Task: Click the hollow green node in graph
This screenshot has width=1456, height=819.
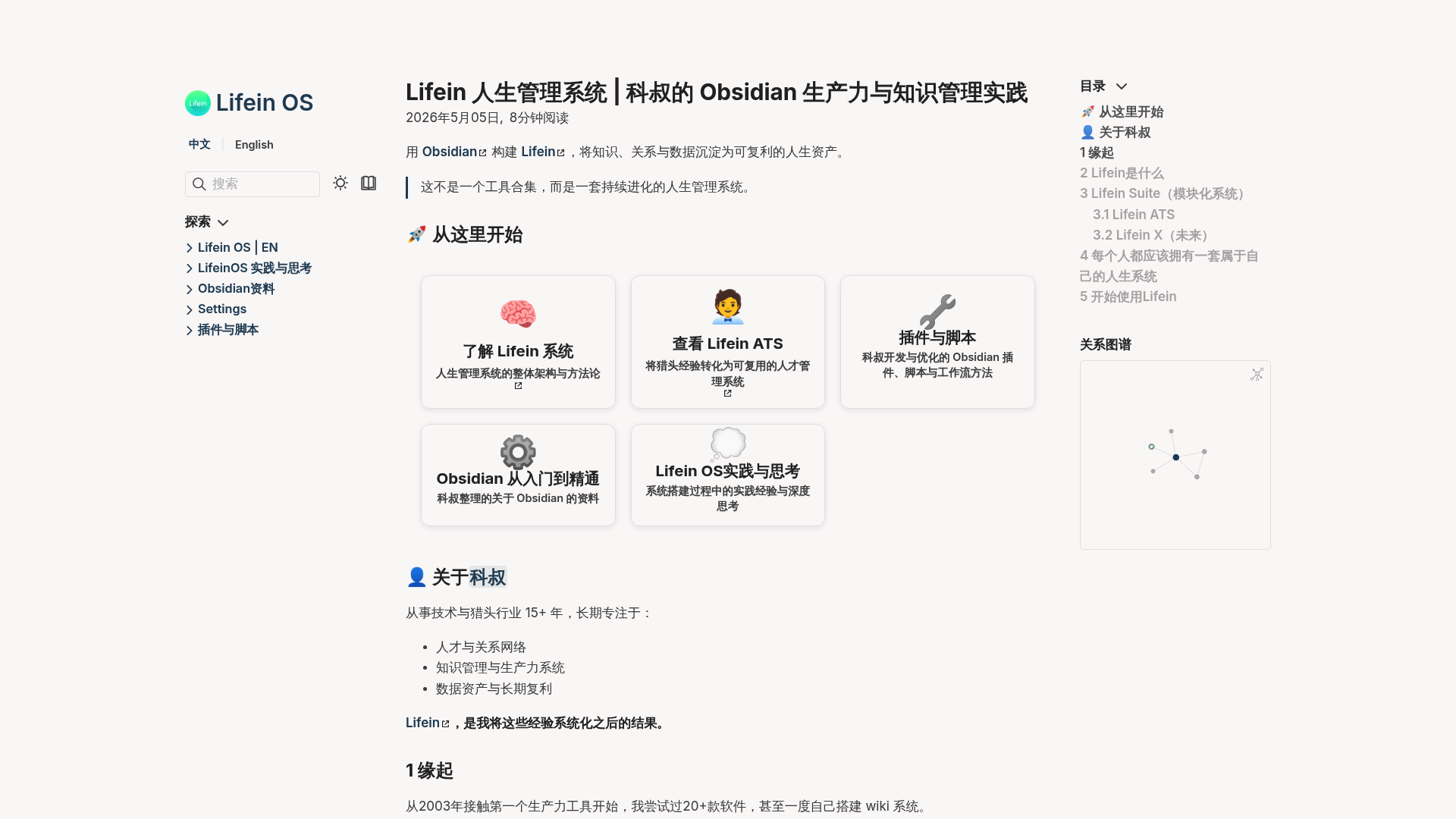Action: (x=1151, y=447)
